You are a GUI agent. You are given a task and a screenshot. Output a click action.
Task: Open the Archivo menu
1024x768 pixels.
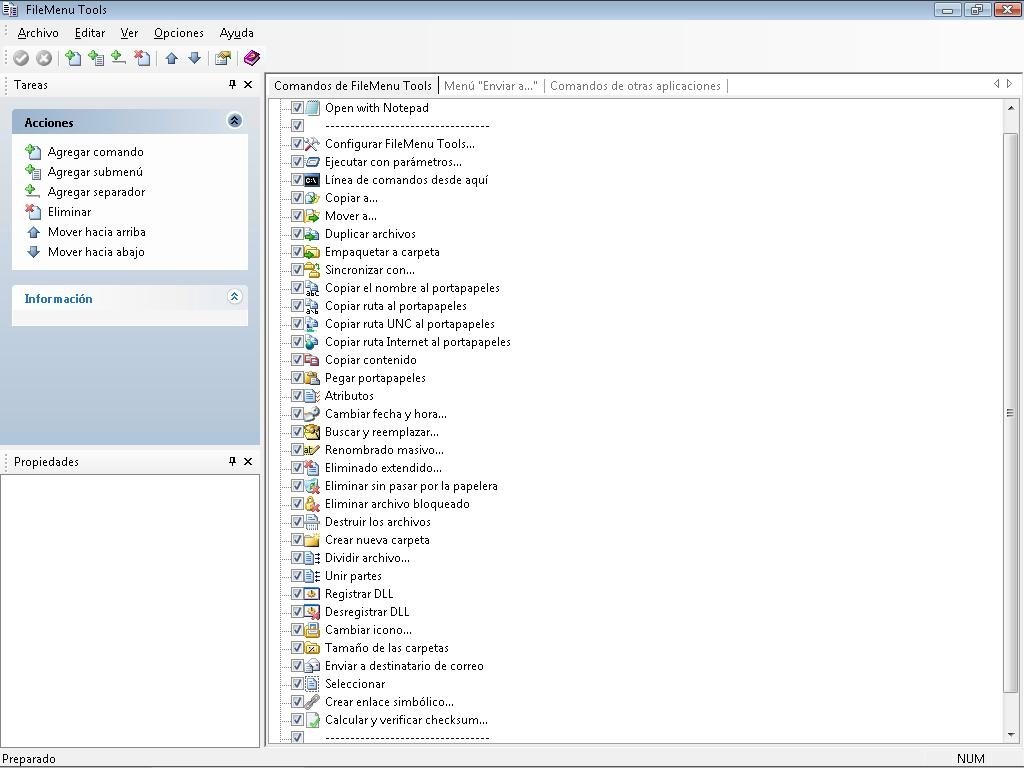coord(38,33)
